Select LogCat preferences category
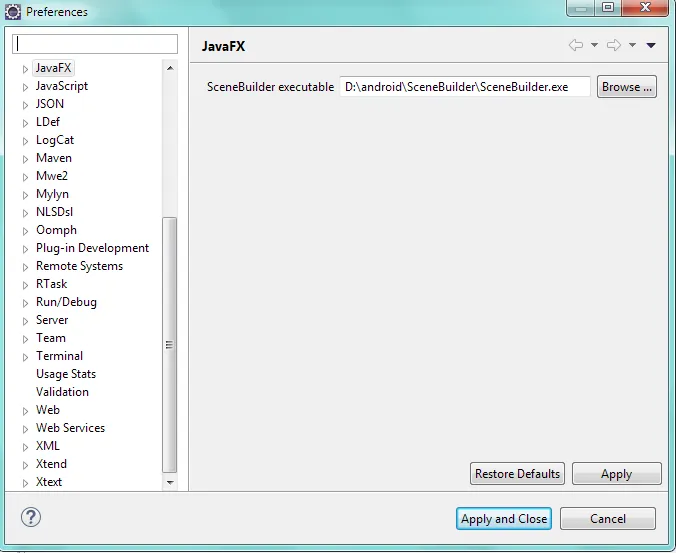The width and height of the screenshot is (676, 553). [55, 140]
